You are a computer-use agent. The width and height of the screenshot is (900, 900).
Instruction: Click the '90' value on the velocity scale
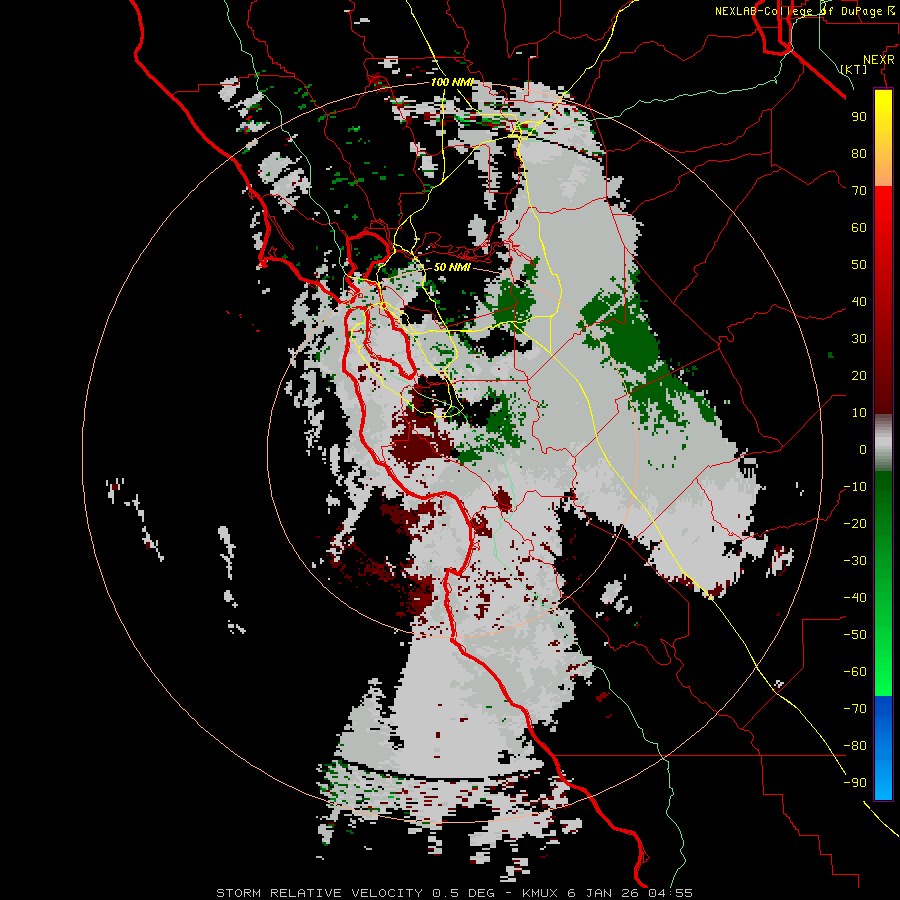pos(859,117)
